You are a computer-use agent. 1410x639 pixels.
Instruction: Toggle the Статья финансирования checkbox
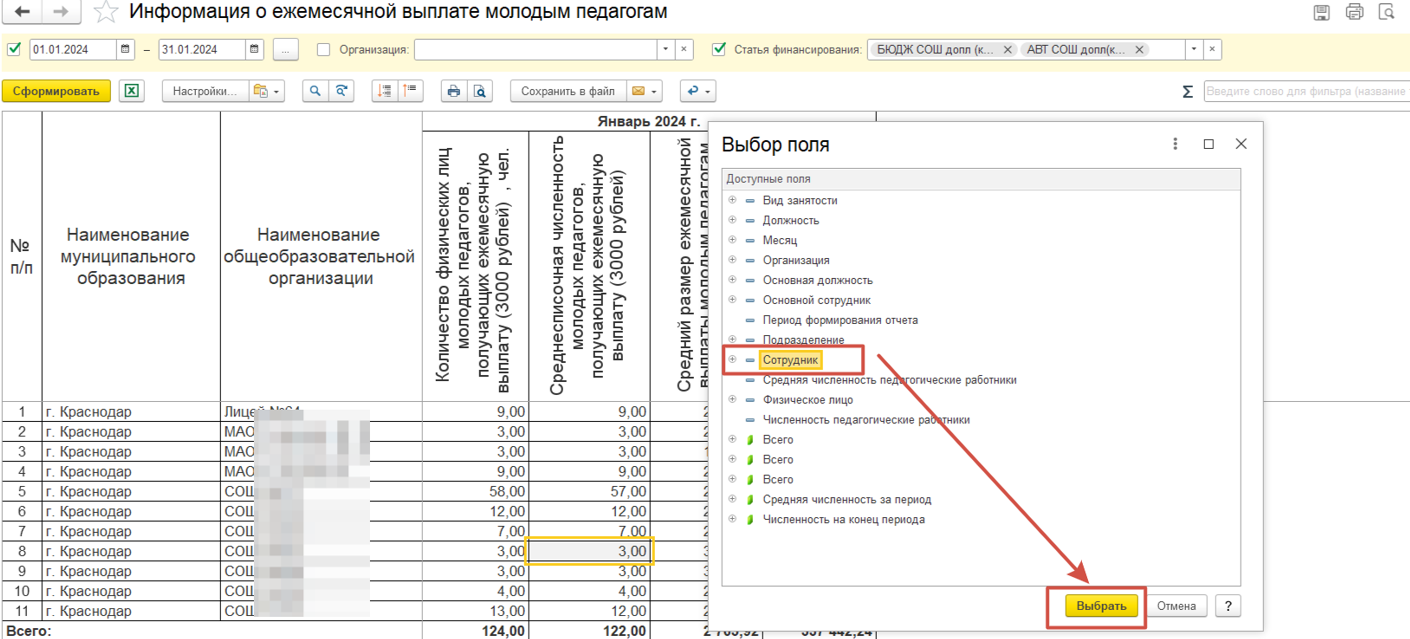718,49
